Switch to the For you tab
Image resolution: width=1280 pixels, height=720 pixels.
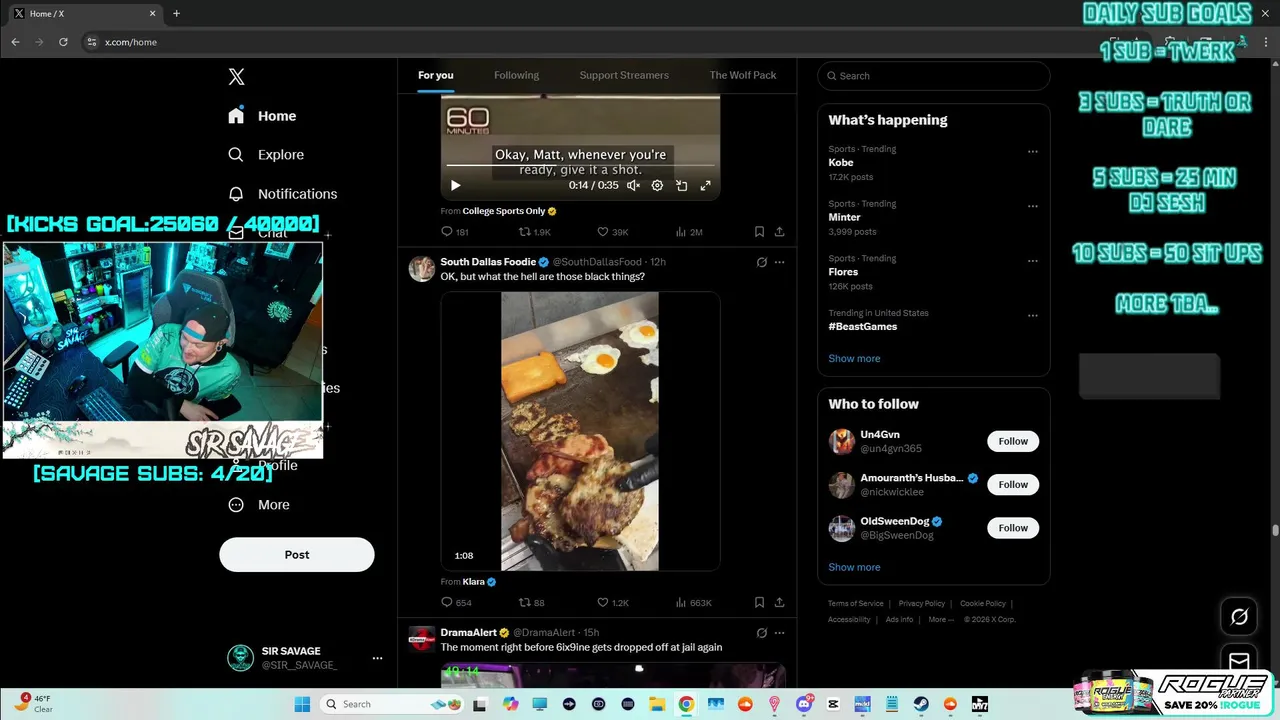(x=436, y=75)
